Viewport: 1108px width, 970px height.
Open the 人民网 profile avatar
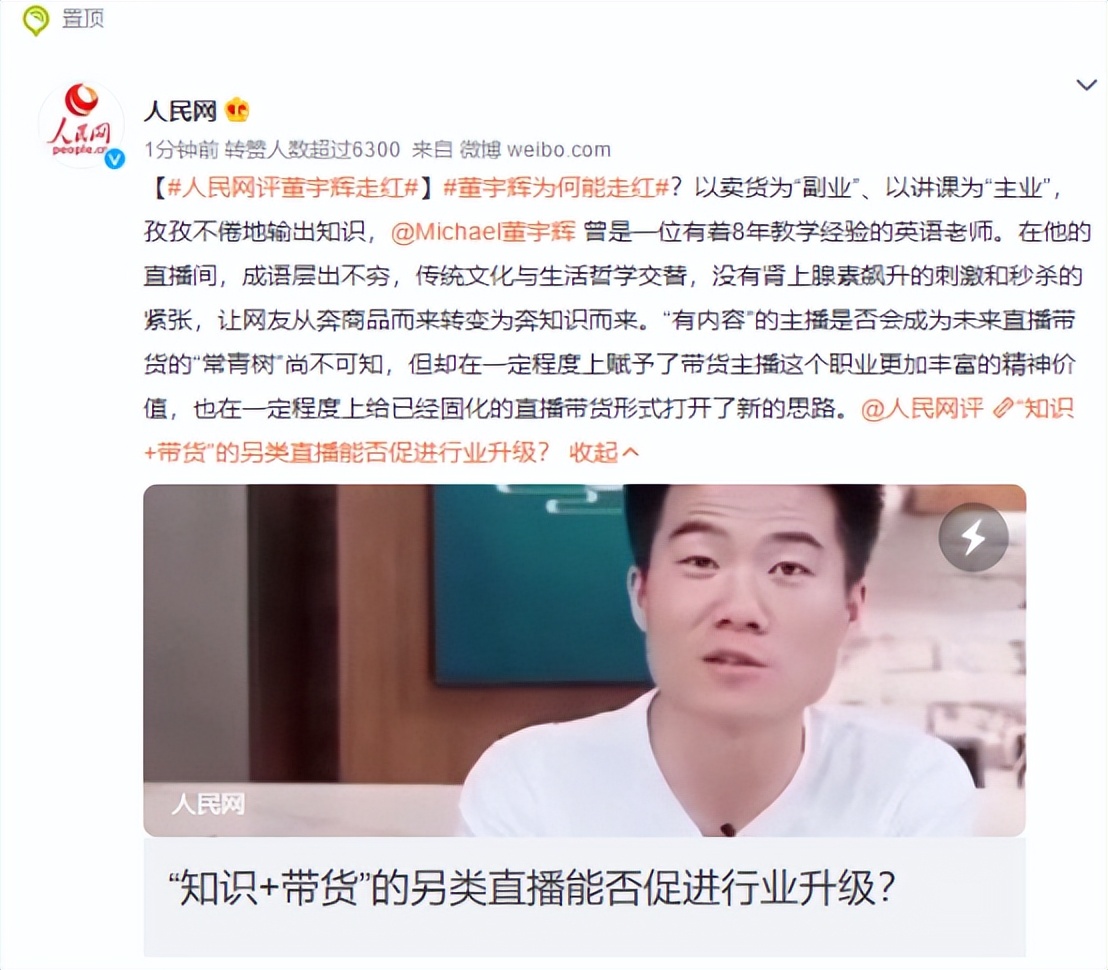tap(81, 124)
